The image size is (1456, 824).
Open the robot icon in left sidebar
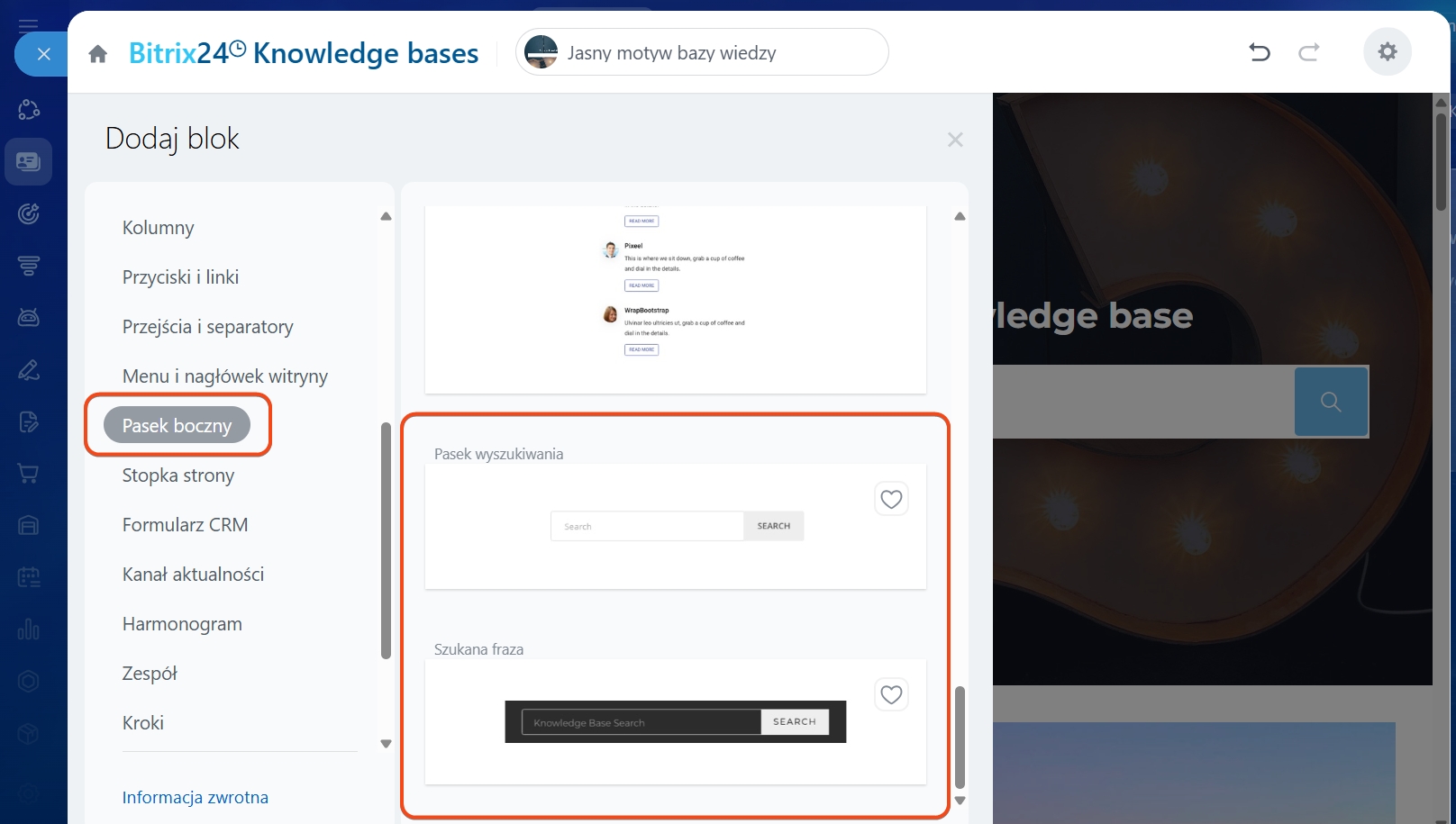tap(29, 317)
